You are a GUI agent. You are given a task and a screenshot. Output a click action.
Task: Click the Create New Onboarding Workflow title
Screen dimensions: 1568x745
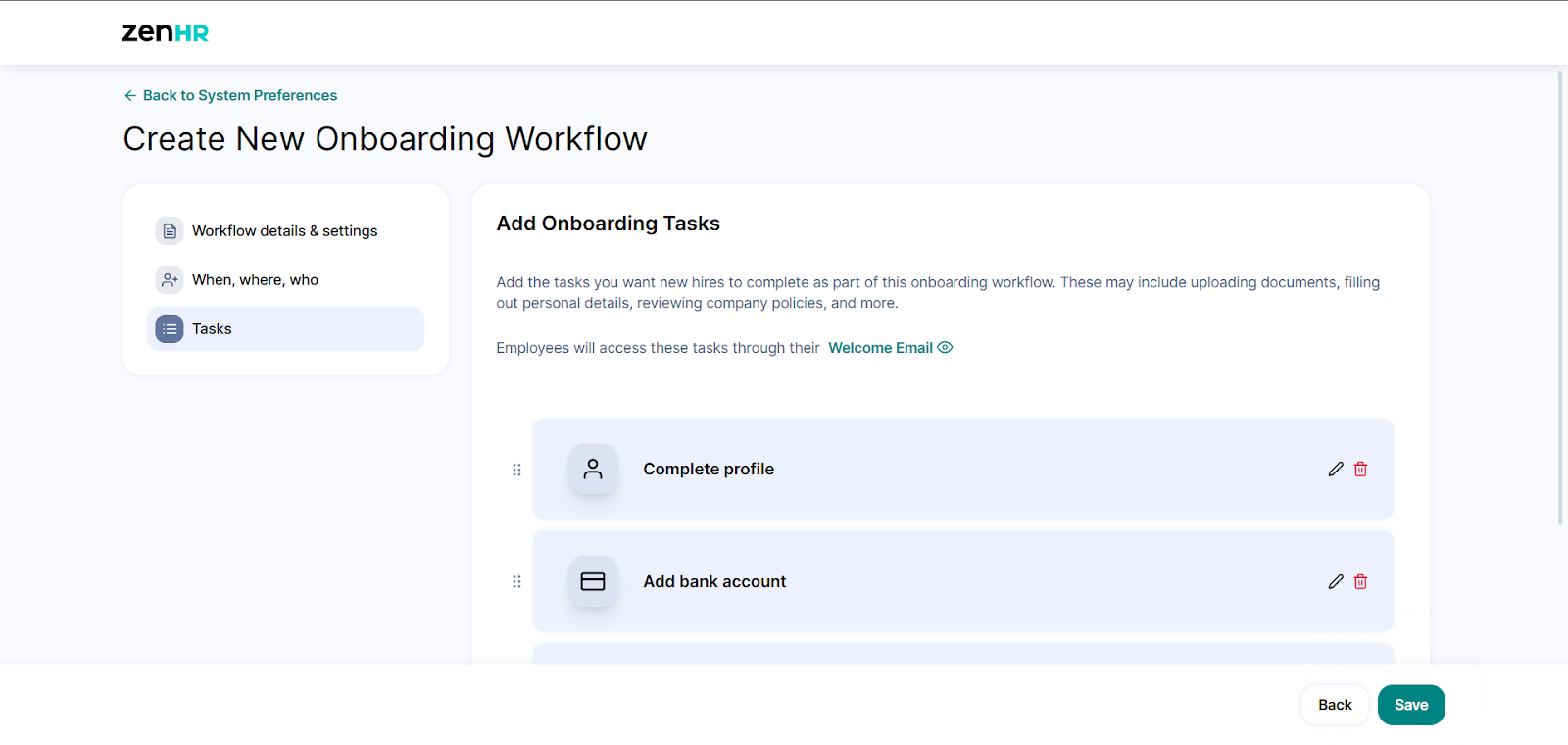pyautogui.click(x=385, y=139)
